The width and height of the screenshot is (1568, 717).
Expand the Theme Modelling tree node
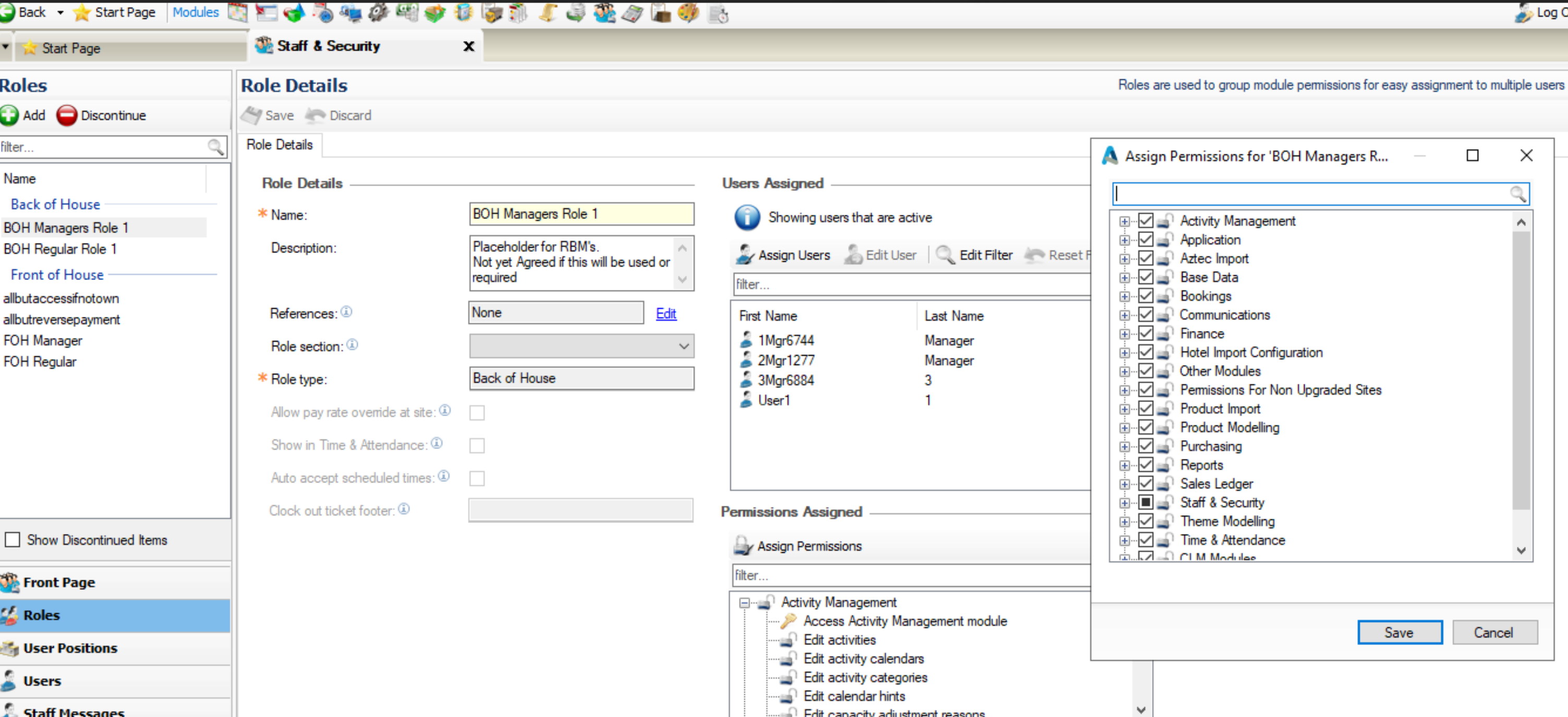point(1124,521)
